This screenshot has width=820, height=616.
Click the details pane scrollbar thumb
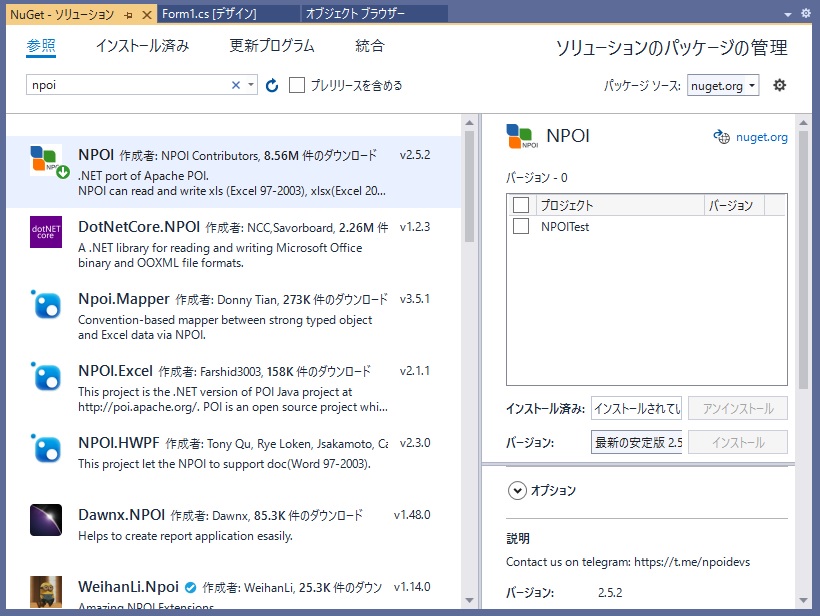[804, 259]
